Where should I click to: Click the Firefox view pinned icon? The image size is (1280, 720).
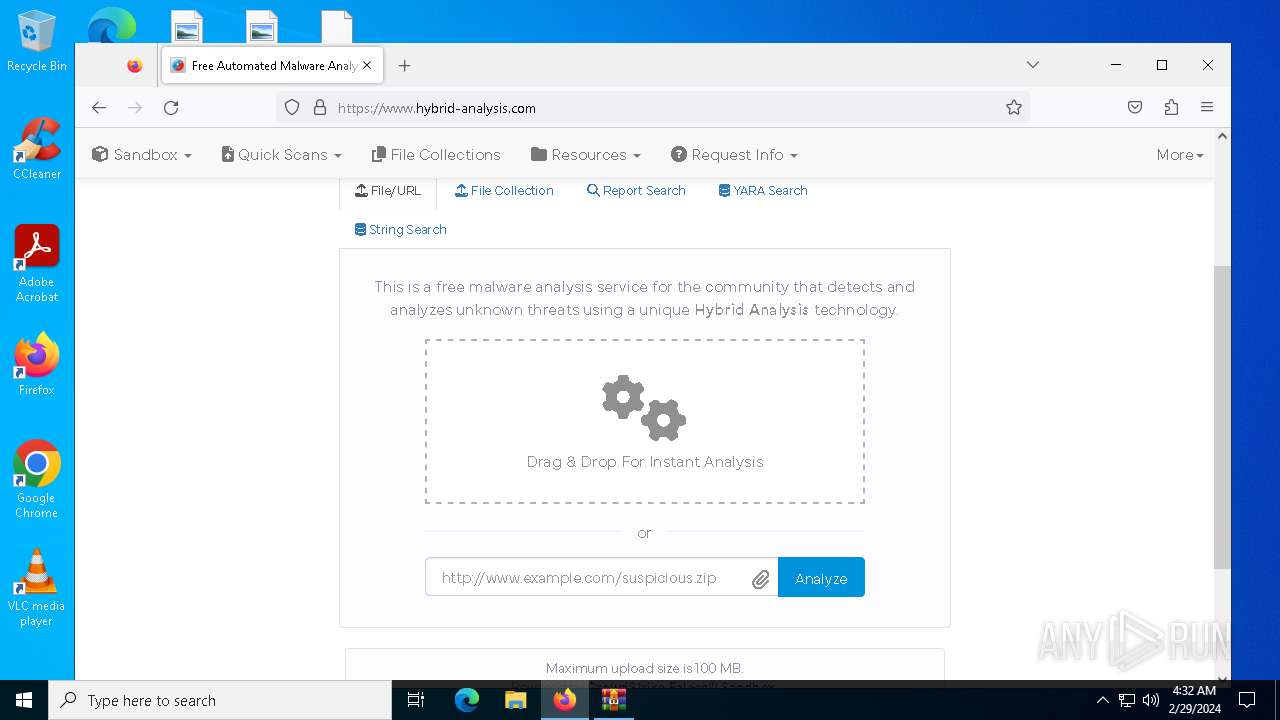135,66
